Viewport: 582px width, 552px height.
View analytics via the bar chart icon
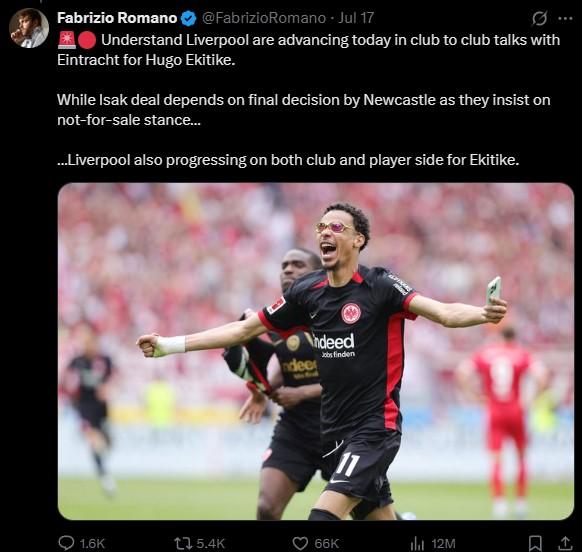coord(417,544)
